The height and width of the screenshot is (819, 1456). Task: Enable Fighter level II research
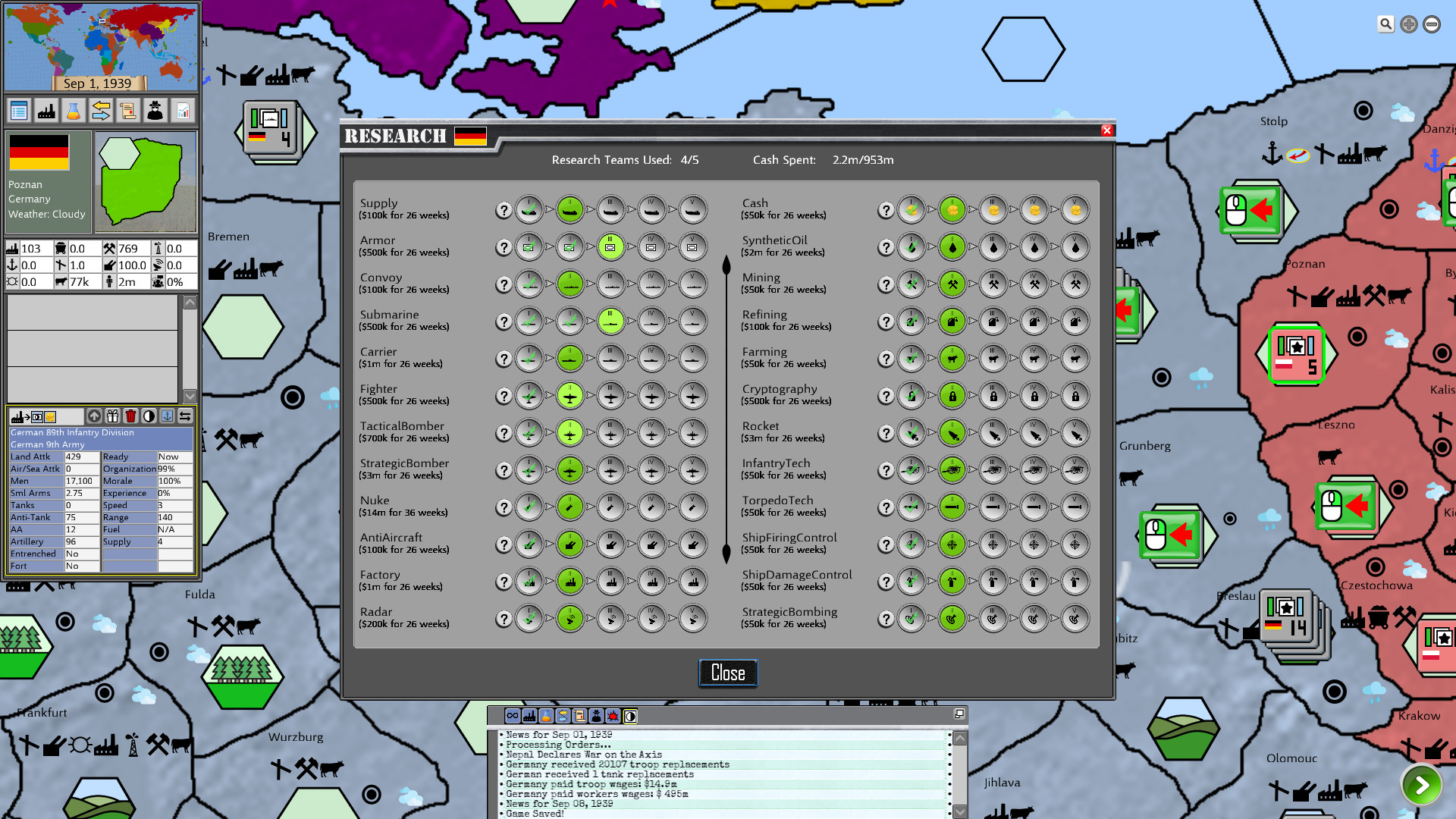[x=570, y=395]
